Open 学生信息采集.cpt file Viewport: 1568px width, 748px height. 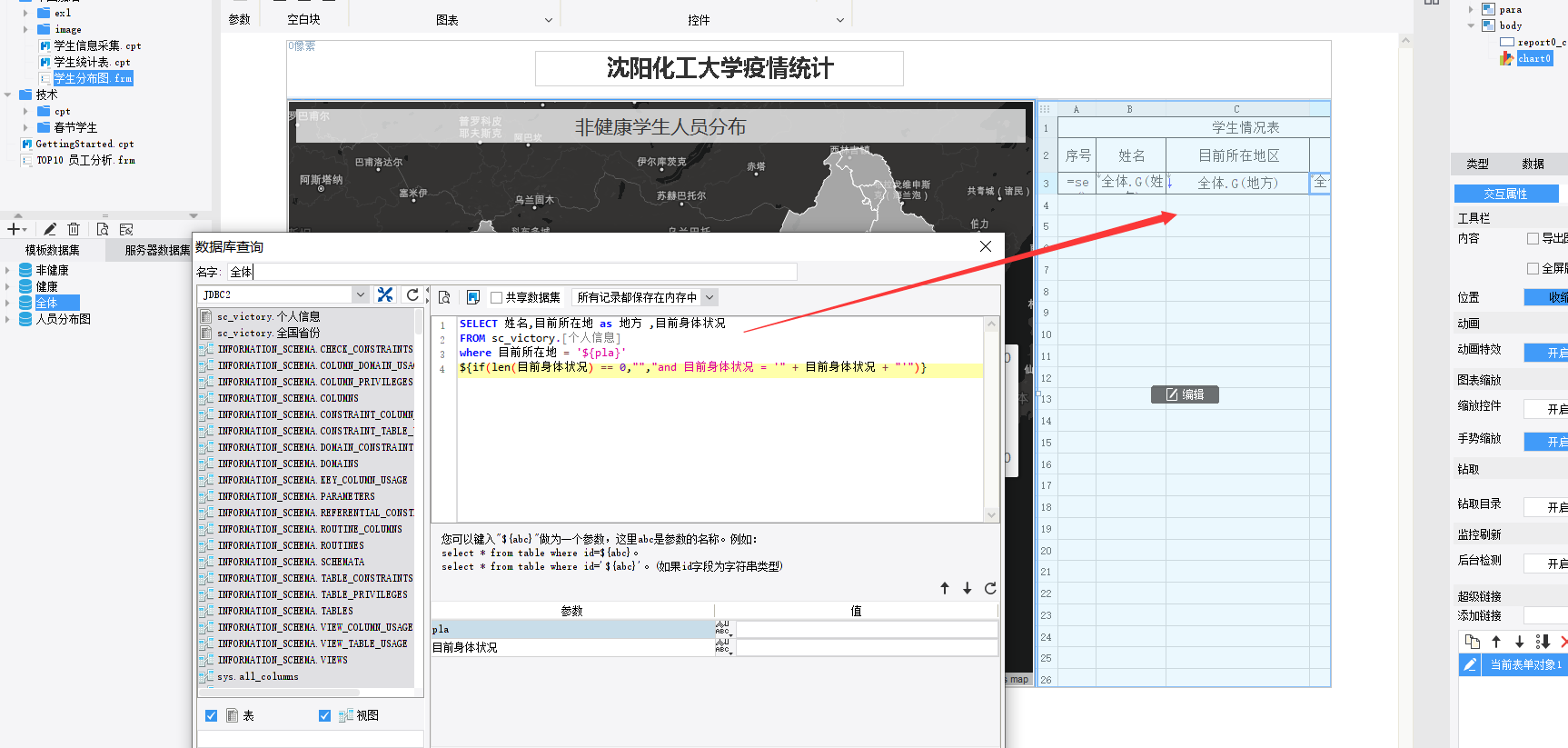[97, 45]
